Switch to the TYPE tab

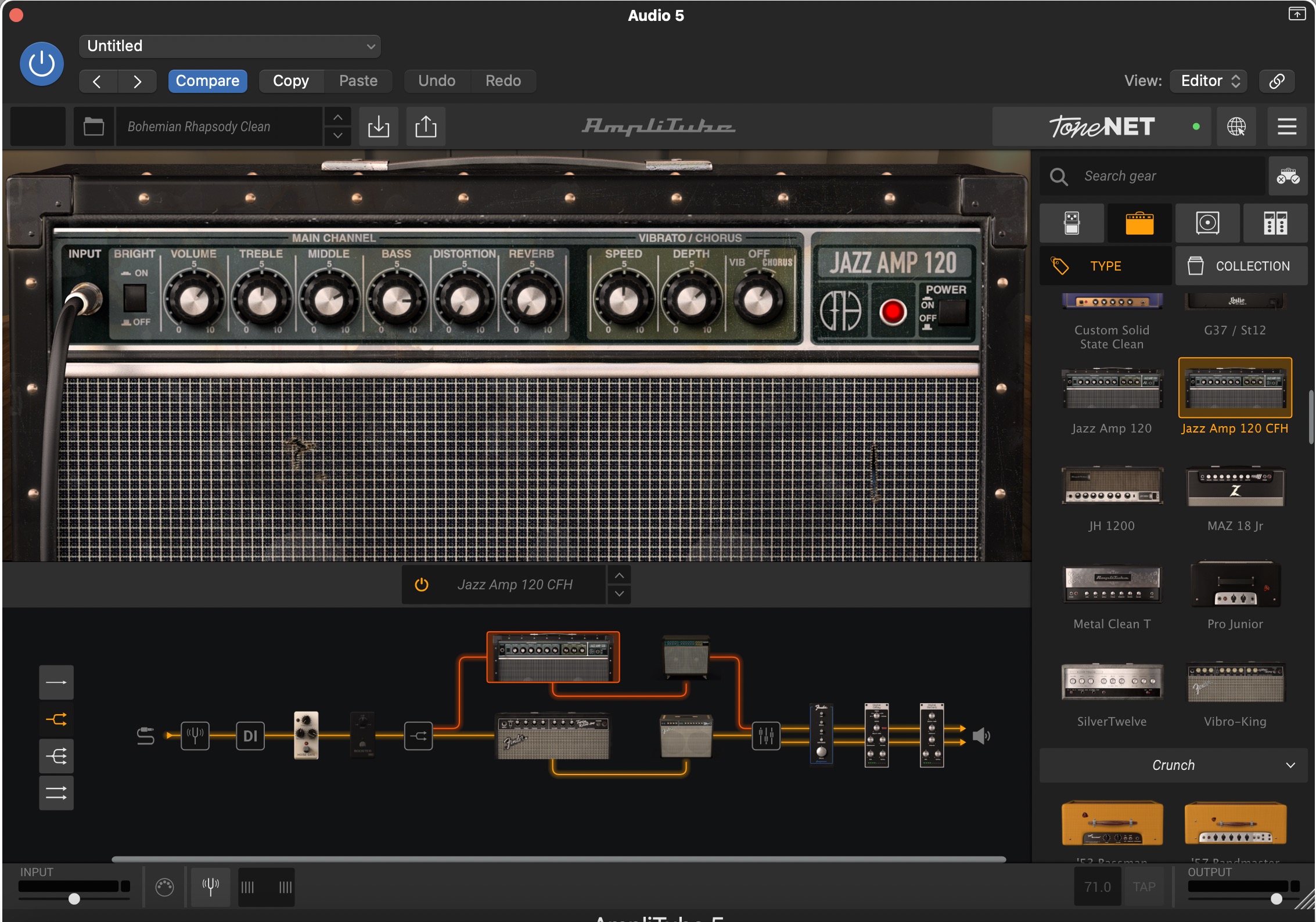point(1105,266)
